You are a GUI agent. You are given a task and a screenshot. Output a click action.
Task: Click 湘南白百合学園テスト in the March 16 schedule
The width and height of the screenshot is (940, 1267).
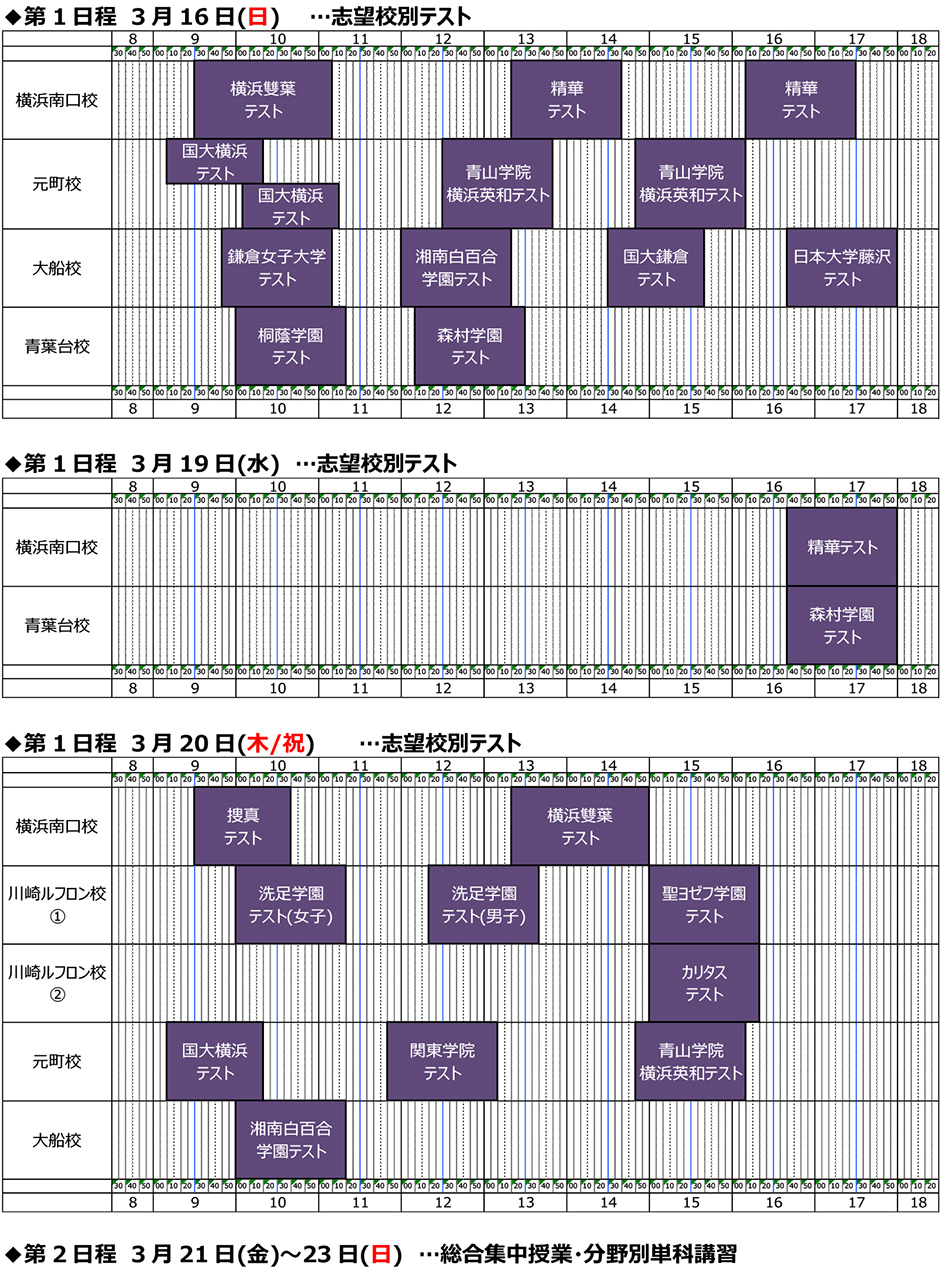pyautogui.click(x=456, y=268)
